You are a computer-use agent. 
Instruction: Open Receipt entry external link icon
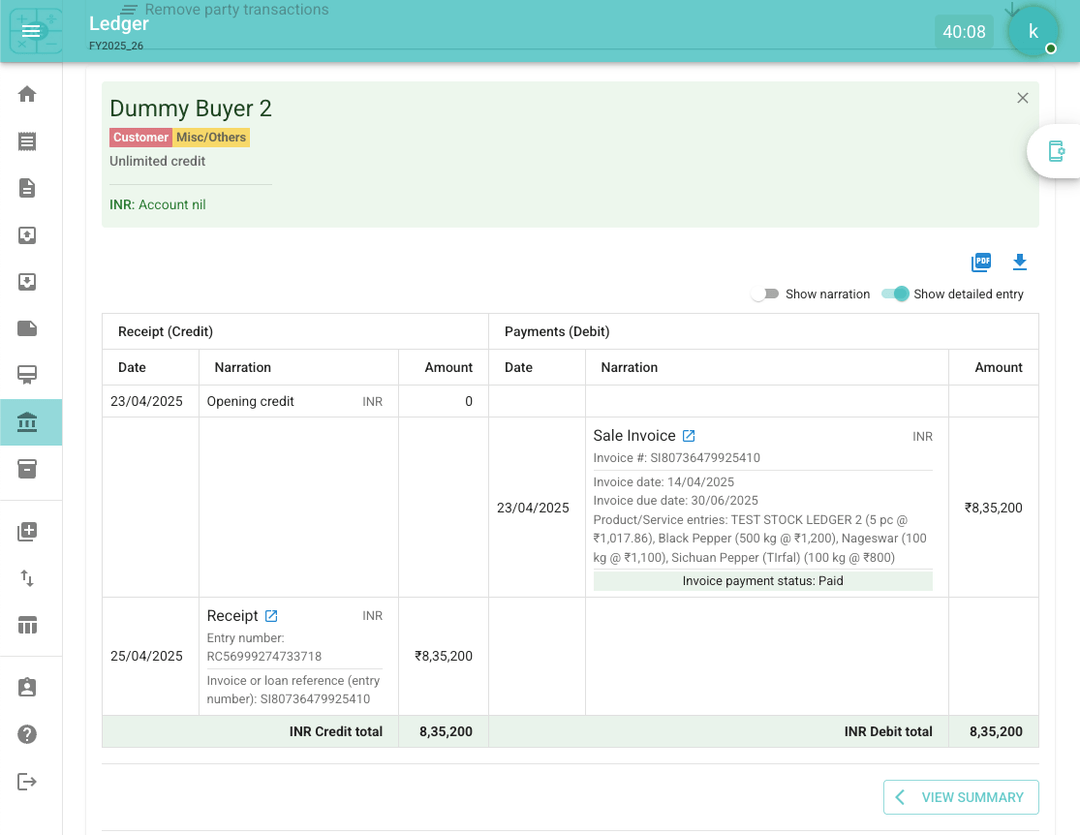point(271,616)
